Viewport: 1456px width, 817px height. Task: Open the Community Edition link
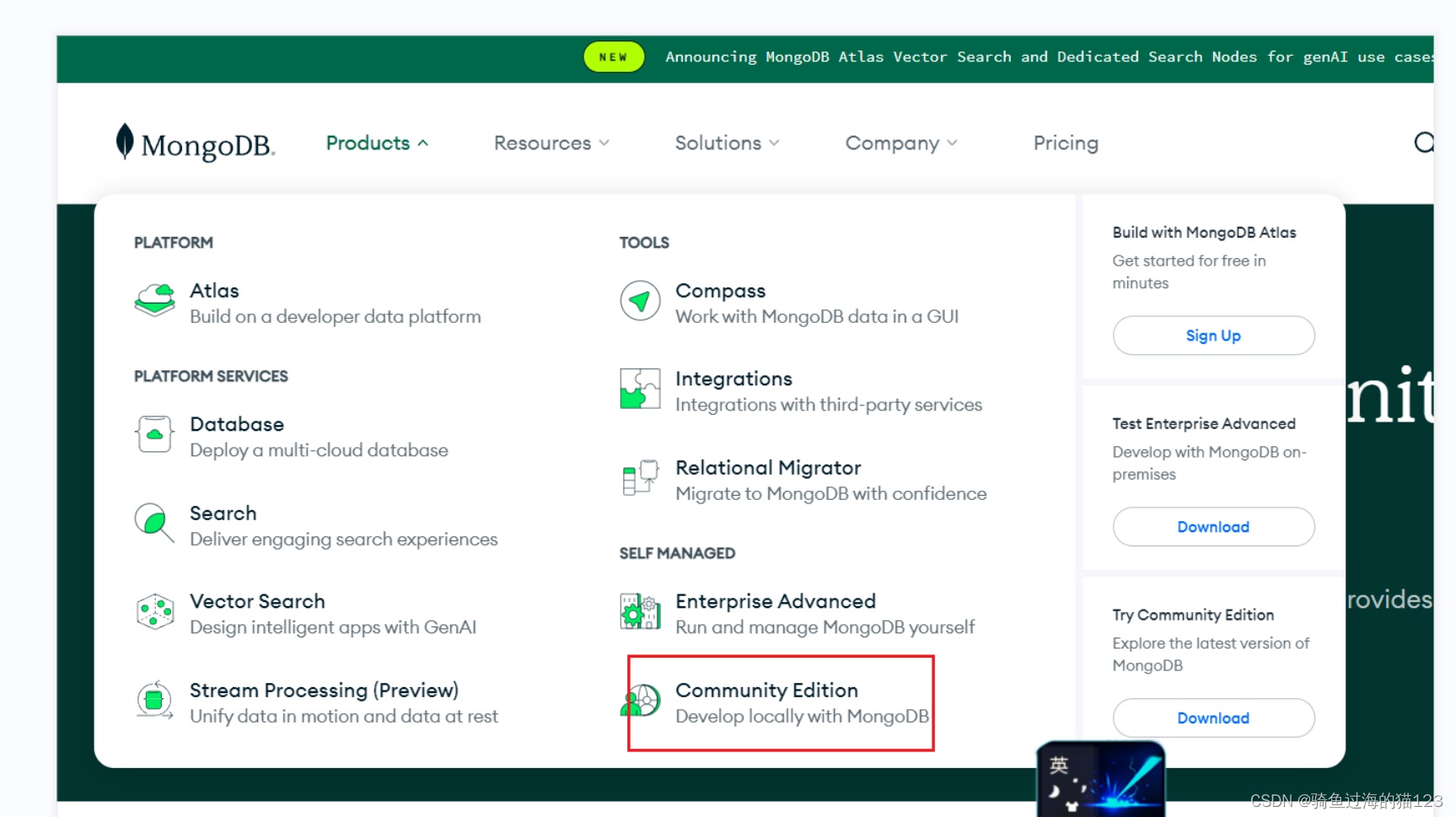[766, 691]
